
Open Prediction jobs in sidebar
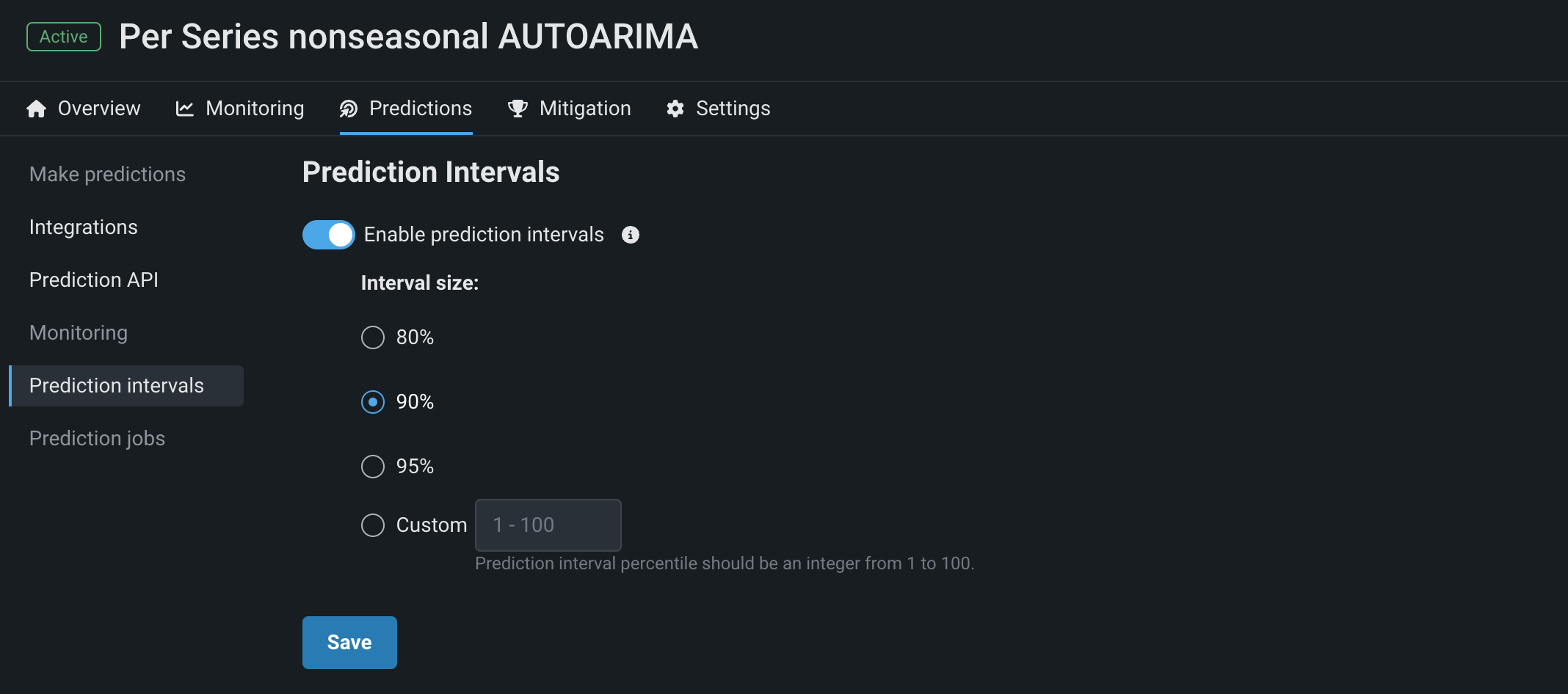tap(97, 439)
